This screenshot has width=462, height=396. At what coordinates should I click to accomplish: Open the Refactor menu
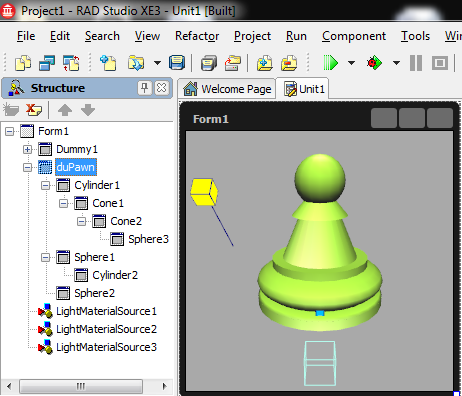tap(197, 36)
